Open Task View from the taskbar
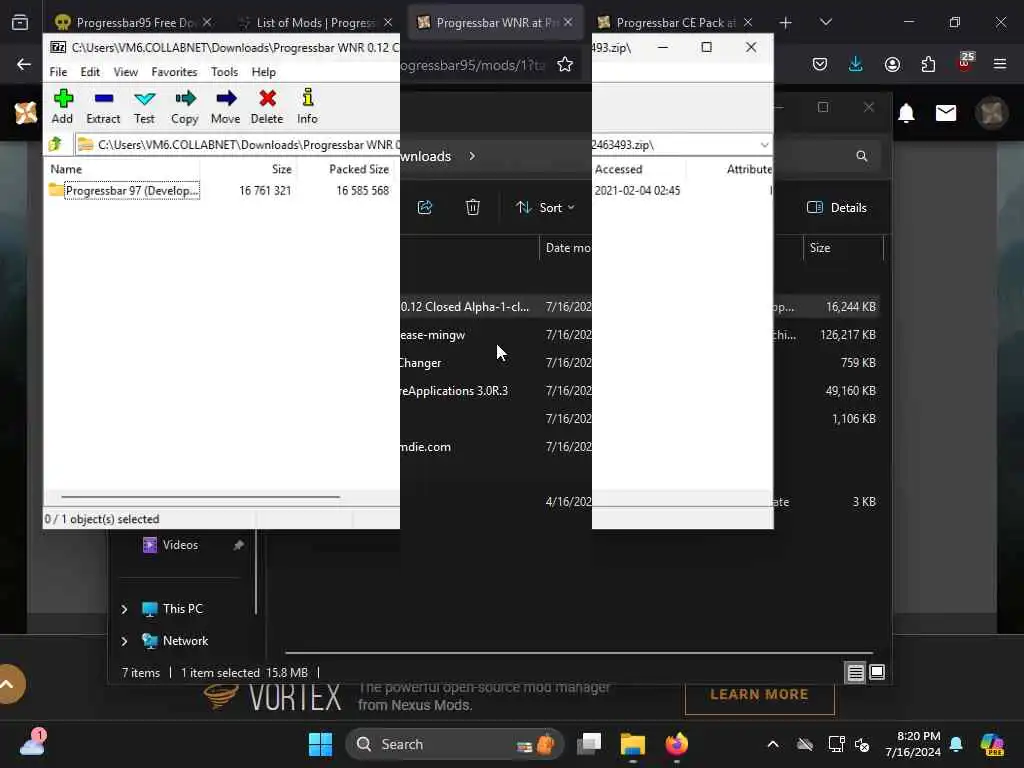 [589, 744]
